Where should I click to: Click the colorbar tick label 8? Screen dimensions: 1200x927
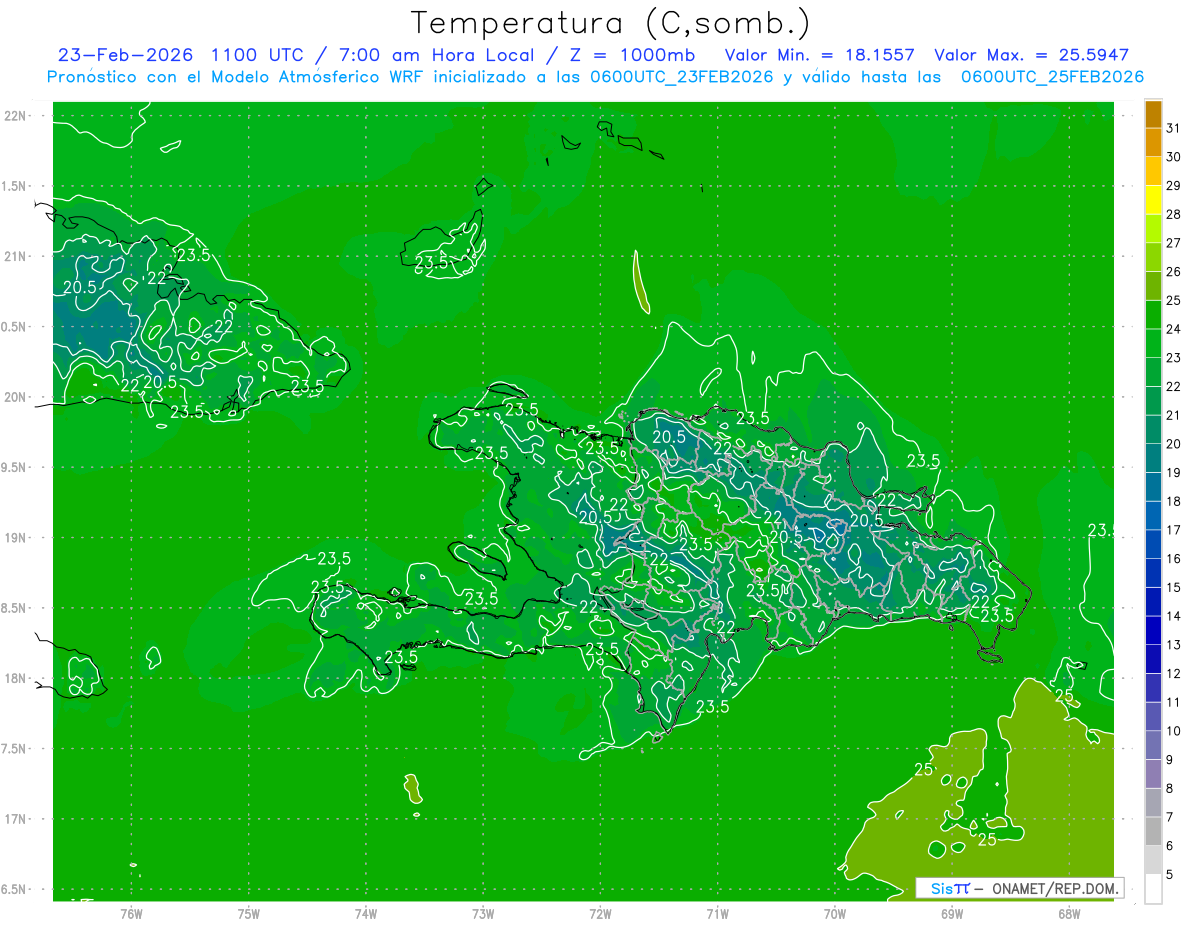pos(1170,789)
